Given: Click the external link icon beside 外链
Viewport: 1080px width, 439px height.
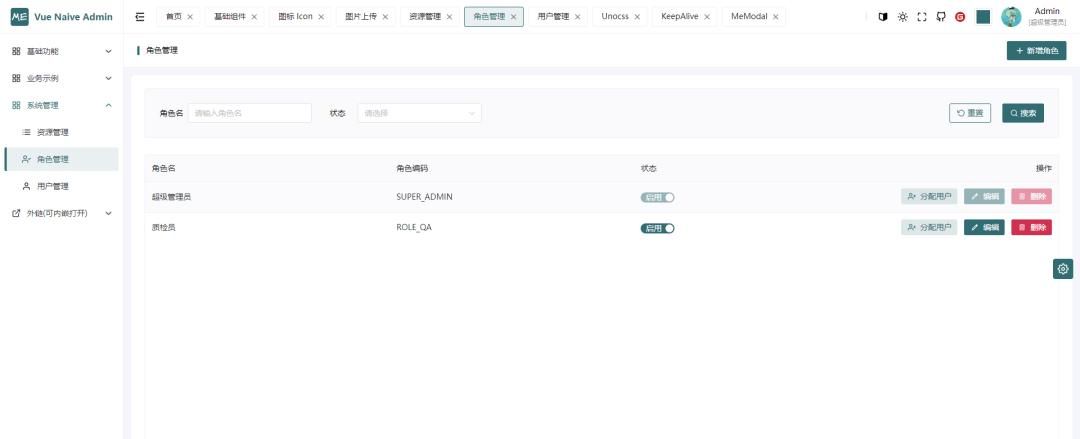Looking at the screenshot, I should point(17,213).
